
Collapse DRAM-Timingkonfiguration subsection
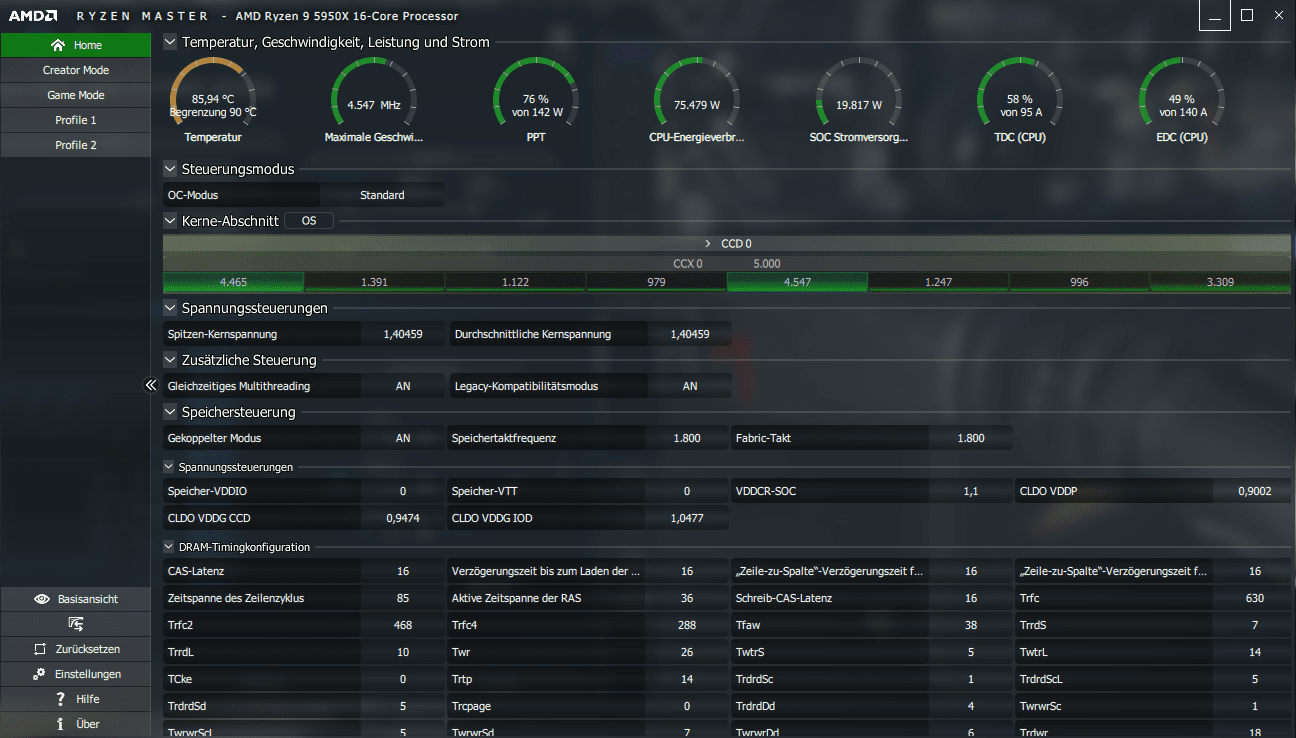pyautogui.click(x=169, y=547)
